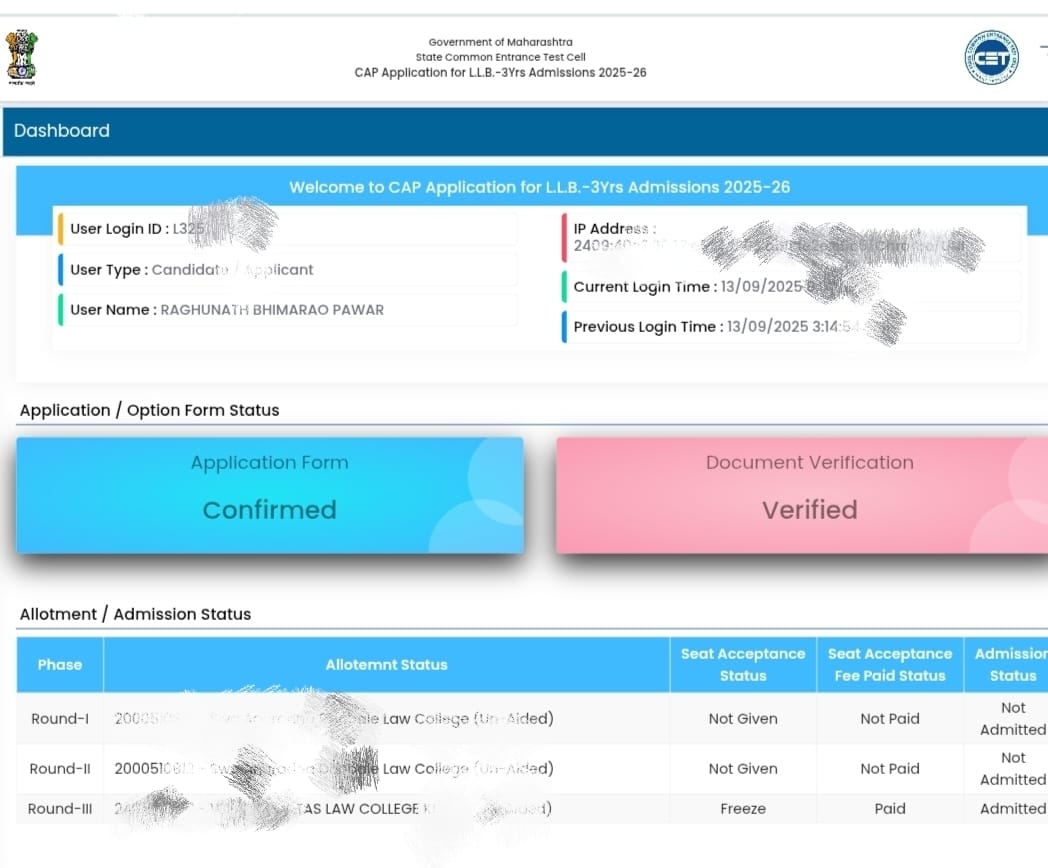Screen dimensions: 1048x868
Task: Select the Round-II phase cell
Action: coord(60,768)
